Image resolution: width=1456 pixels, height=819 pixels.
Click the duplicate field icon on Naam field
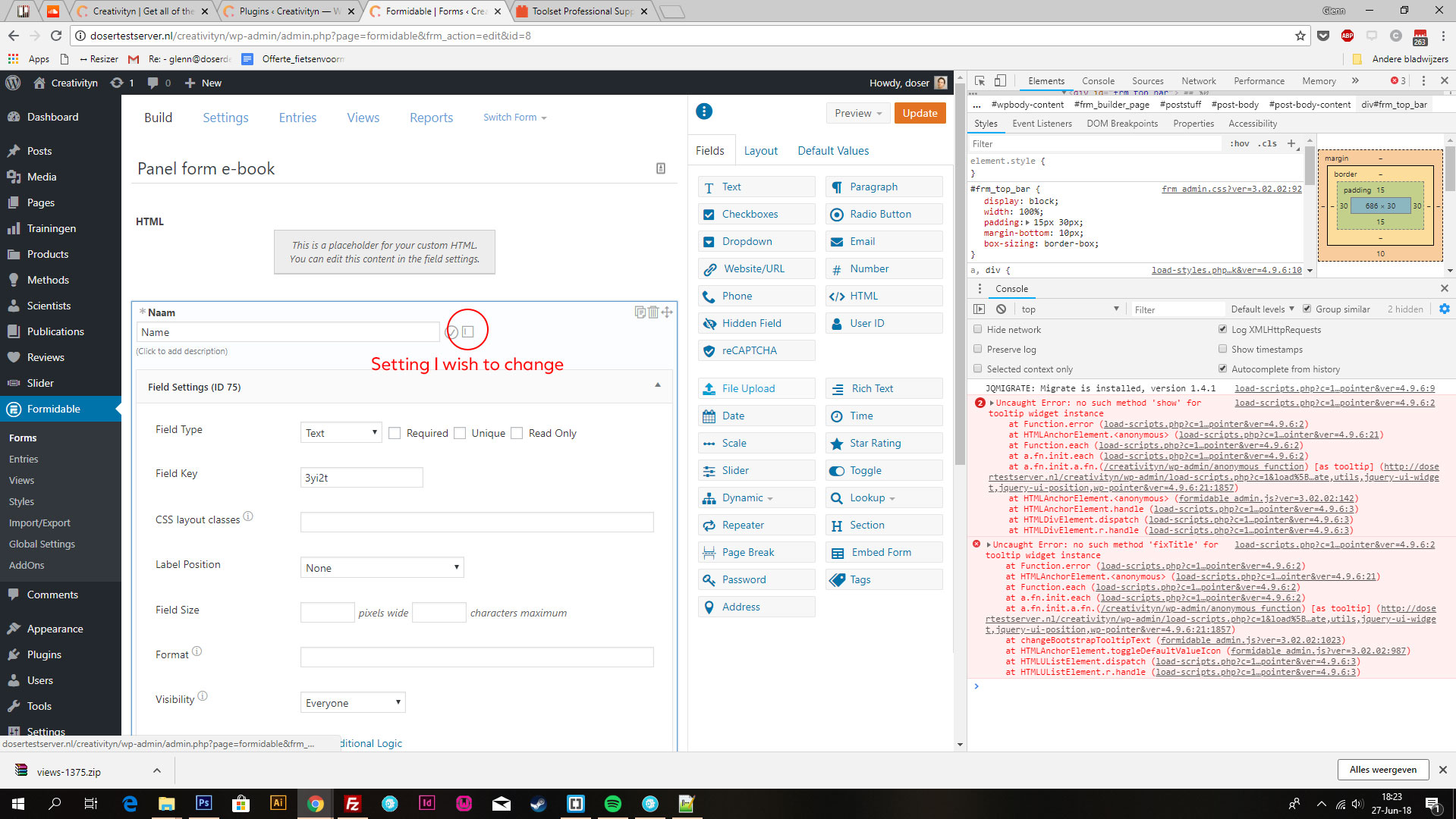640,312
